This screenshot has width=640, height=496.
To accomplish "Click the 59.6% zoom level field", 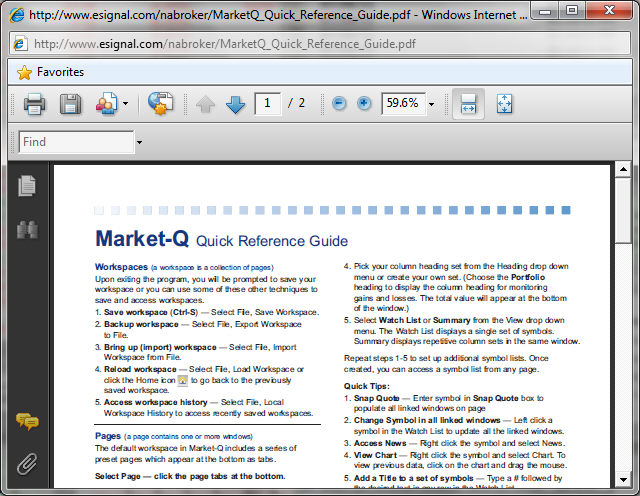I will tap(404, 103).
